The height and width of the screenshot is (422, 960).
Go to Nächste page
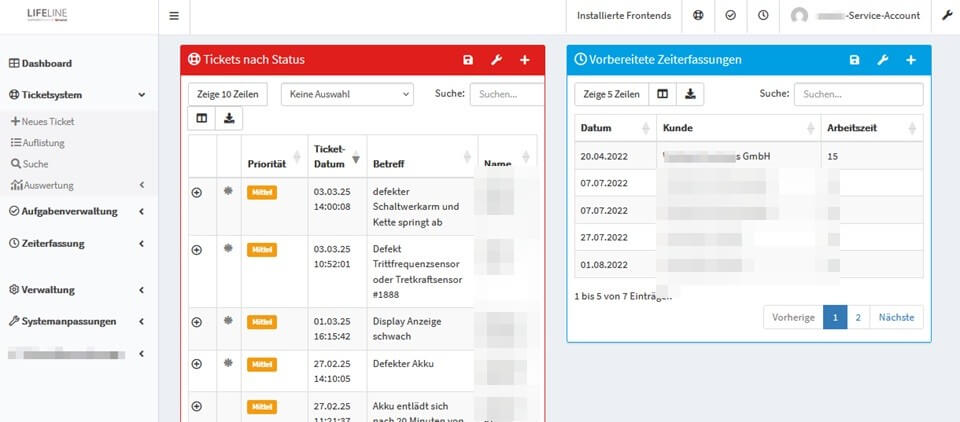[896, 317]
